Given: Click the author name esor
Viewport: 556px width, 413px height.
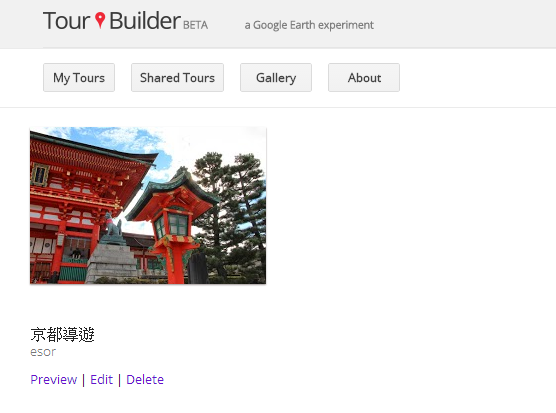Looking at the screenshot, I should (43, 352).
